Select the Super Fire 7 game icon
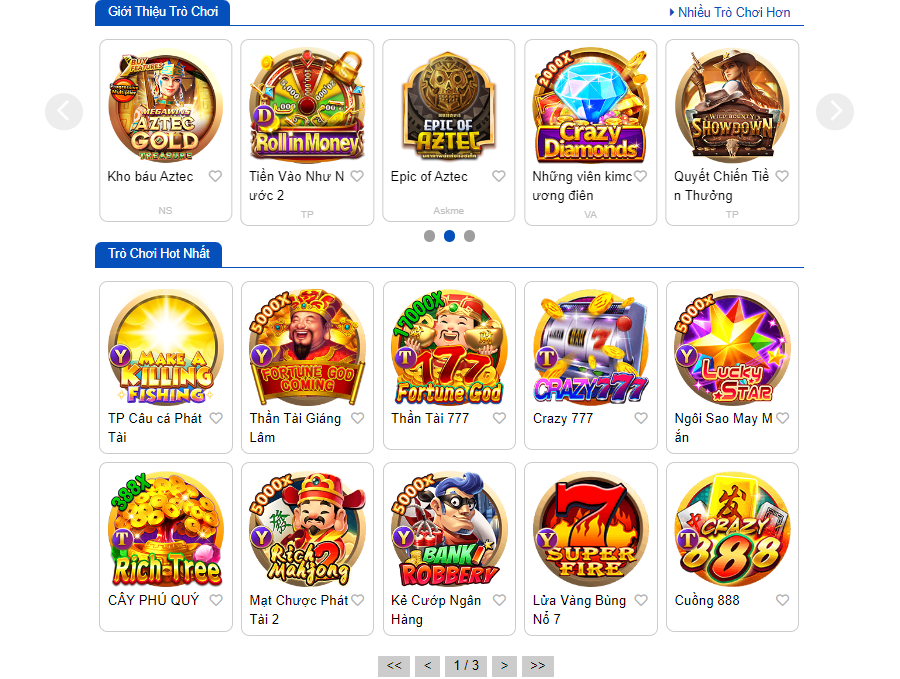This screenshot has height=679, width=900. pyautogui.click(x=591, y=530)
